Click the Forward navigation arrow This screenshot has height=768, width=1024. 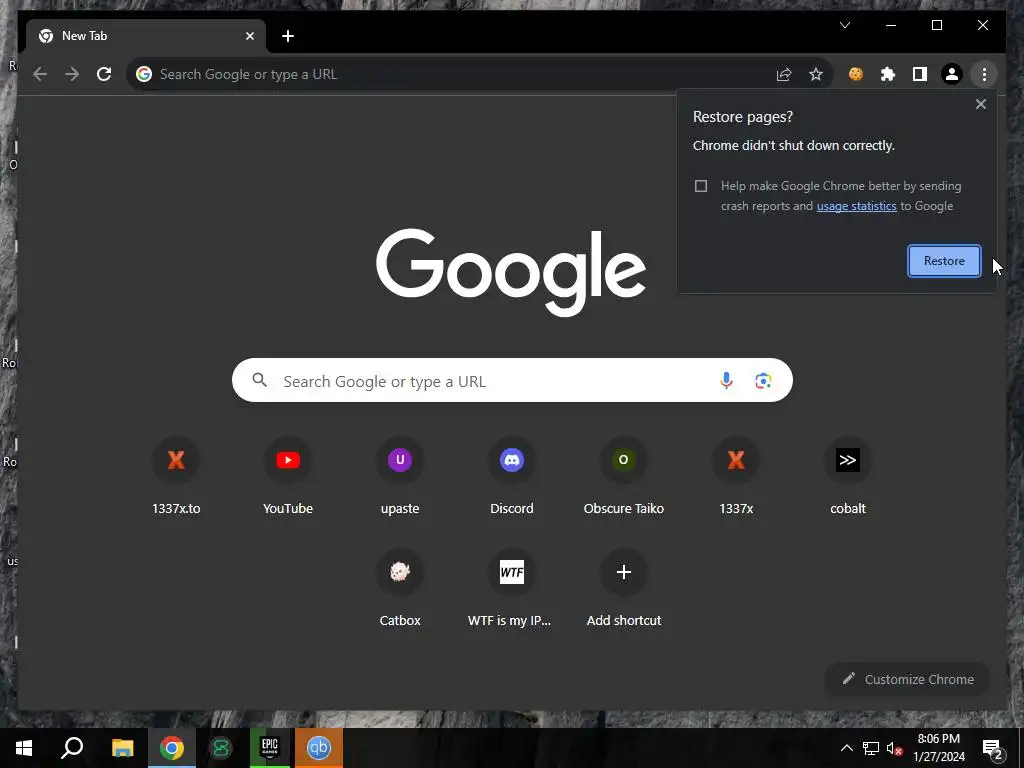[x=72, y=74]
